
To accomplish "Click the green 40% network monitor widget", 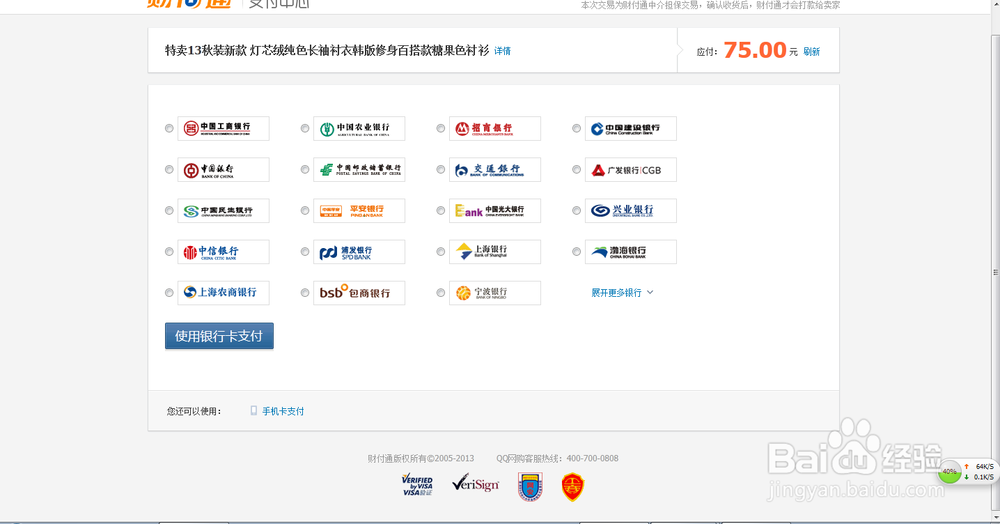I will 950,472.
